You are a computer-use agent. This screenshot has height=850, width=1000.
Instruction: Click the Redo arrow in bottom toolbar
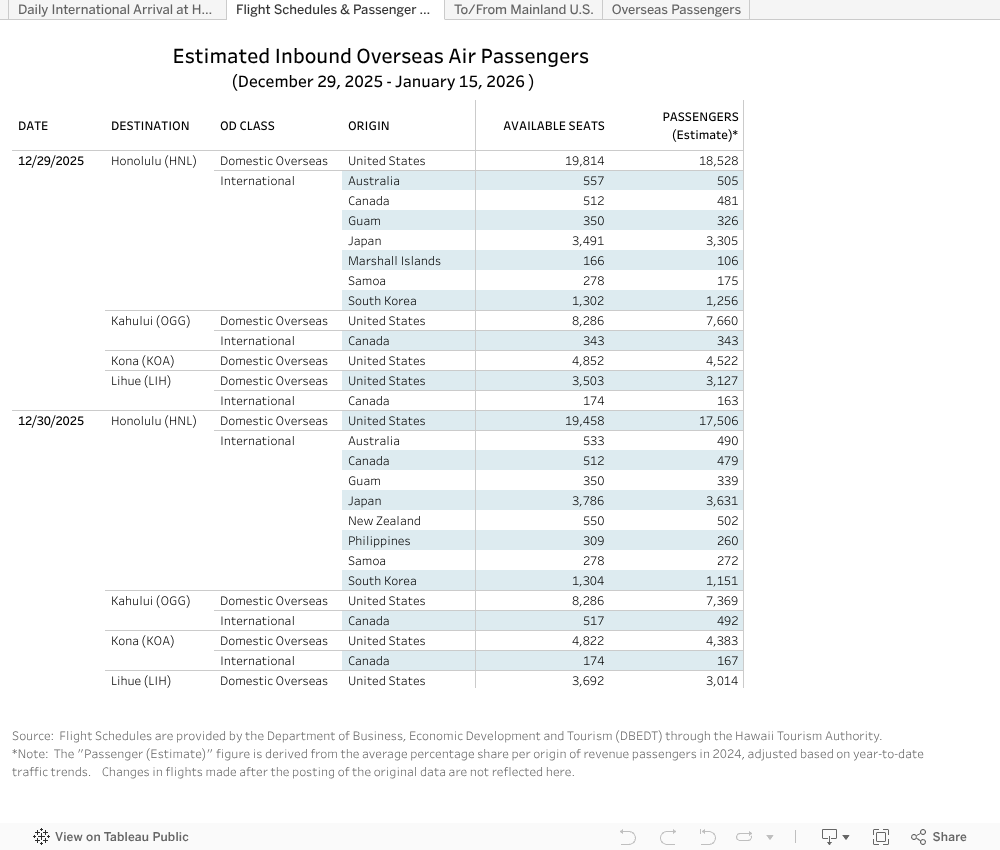pos(668,837)
